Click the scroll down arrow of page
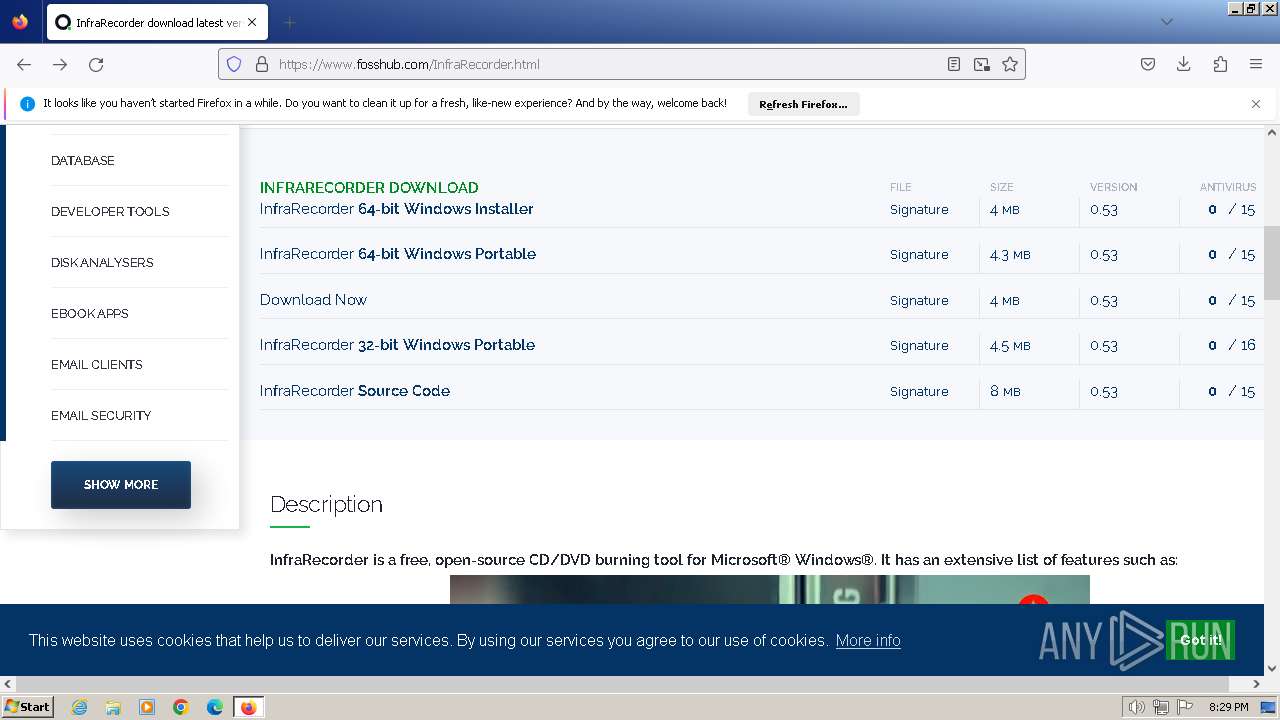Screen dimensions: 1280x720 click(1272, 668)
